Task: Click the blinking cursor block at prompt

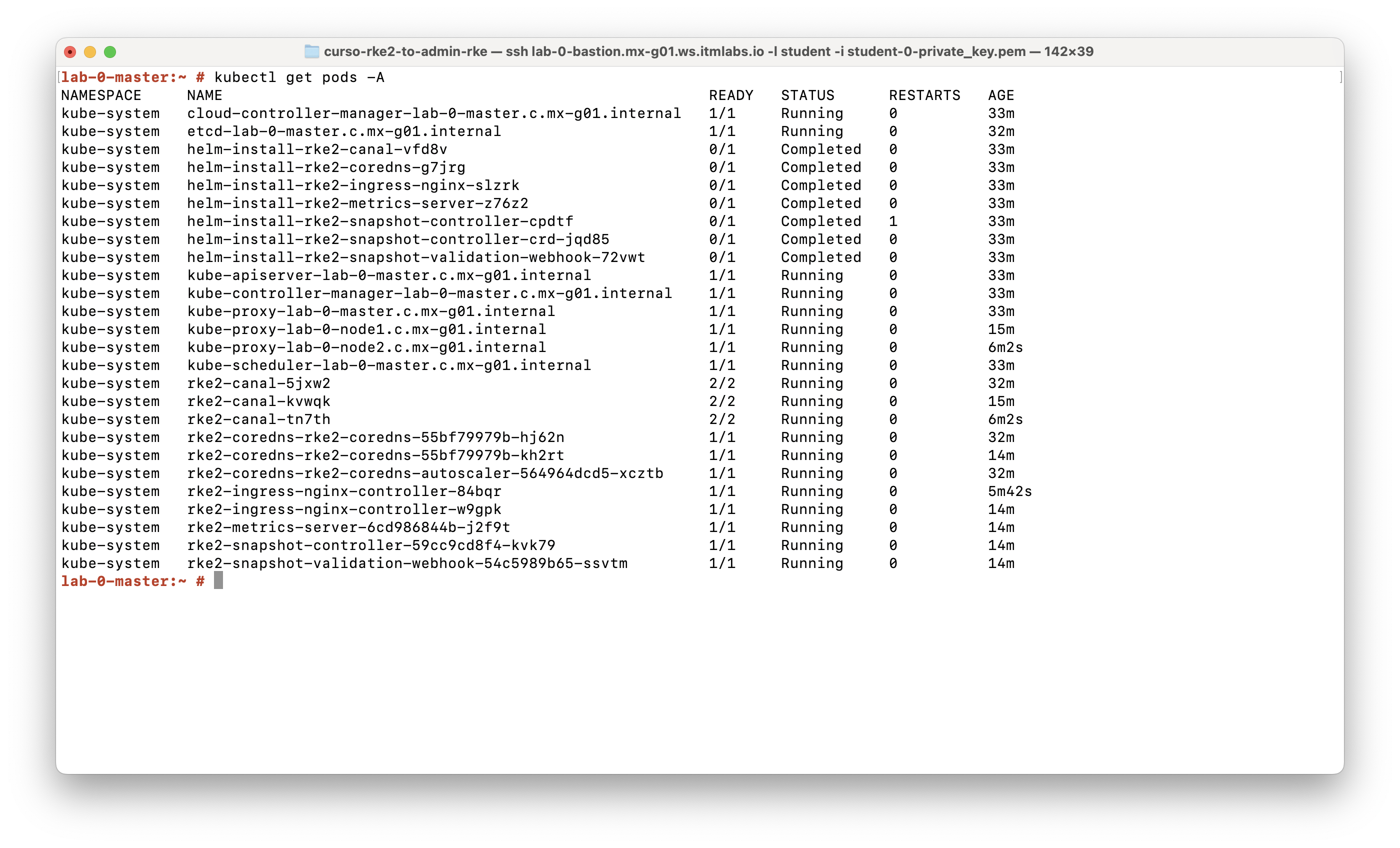Action: [218, 581]
